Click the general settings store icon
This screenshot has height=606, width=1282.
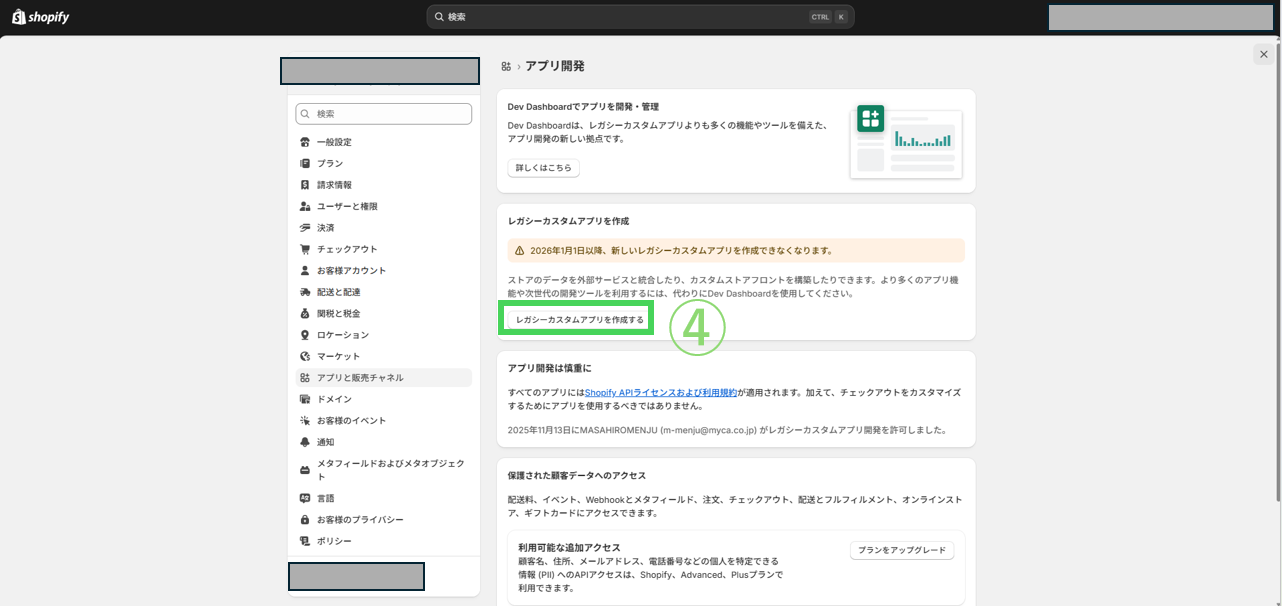(305, 142)
